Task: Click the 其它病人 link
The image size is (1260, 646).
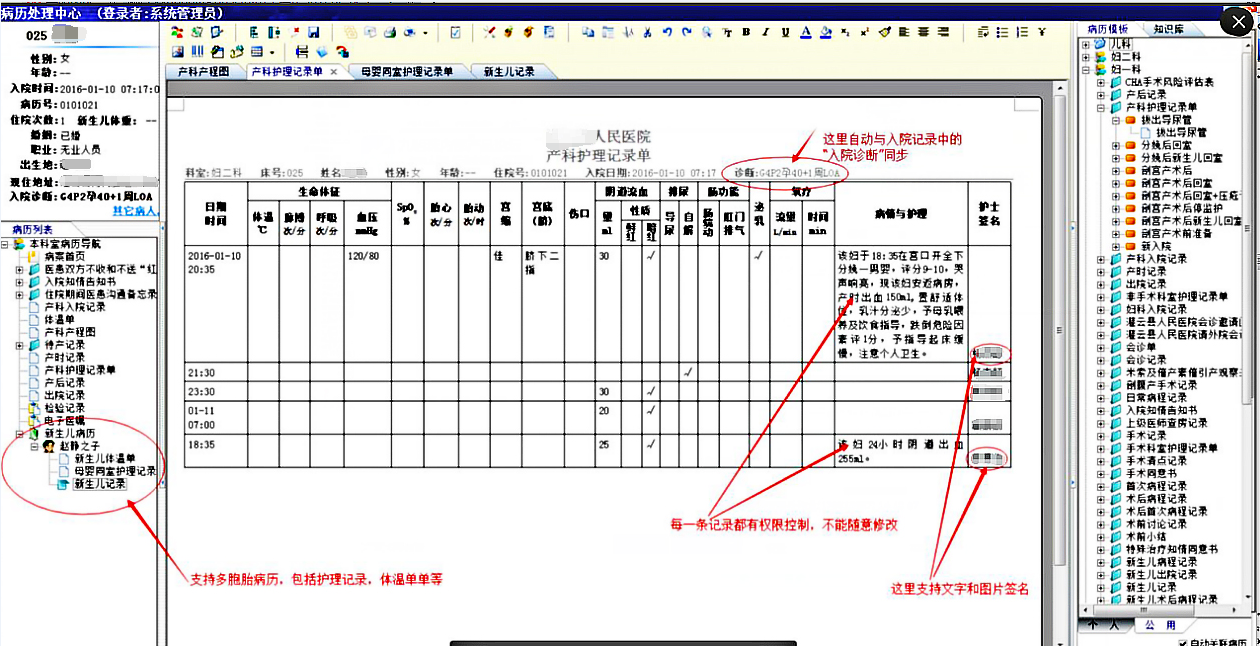Action: point(135,210)
